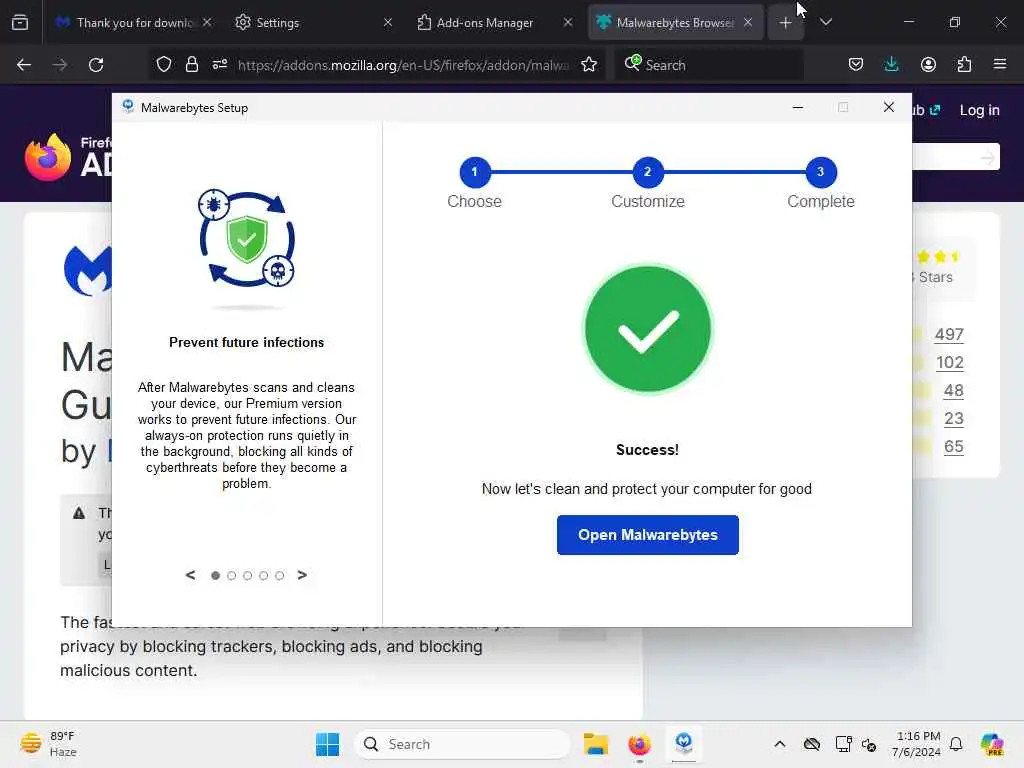This screenshot has height=768, width=1024.
Task: View site security lock information
Action: coord(191,65)
